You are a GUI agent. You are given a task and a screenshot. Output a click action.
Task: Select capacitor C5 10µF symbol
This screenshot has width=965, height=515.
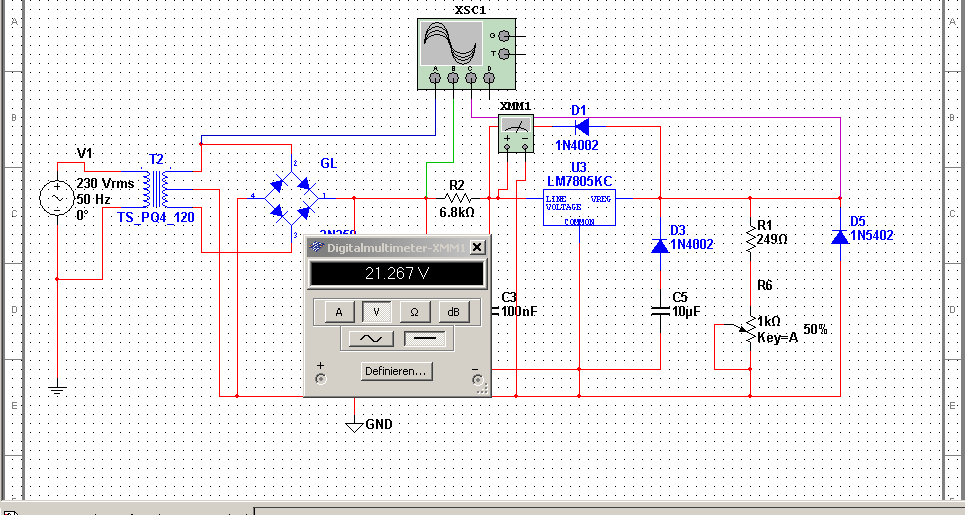point(660,311)
